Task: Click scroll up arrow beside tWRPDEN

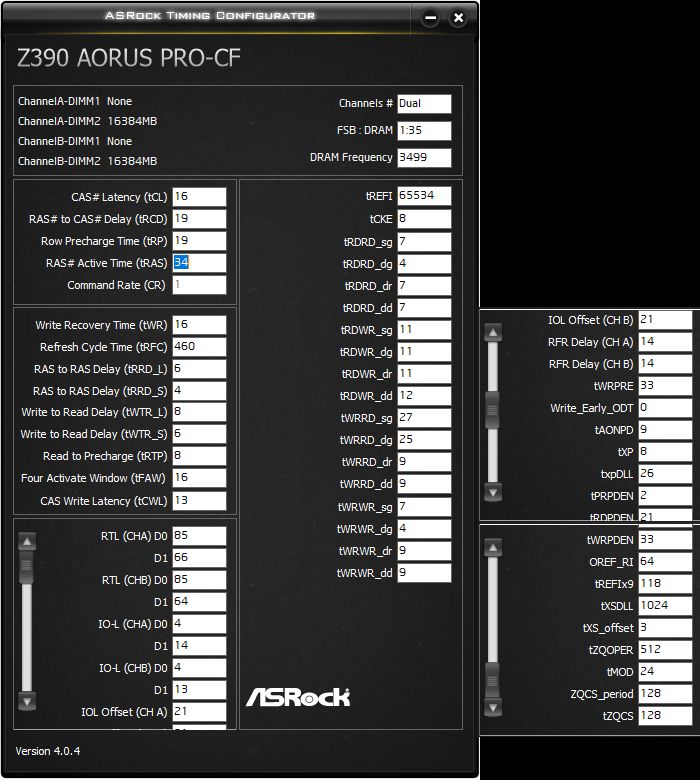Action: tap(493, 548)
